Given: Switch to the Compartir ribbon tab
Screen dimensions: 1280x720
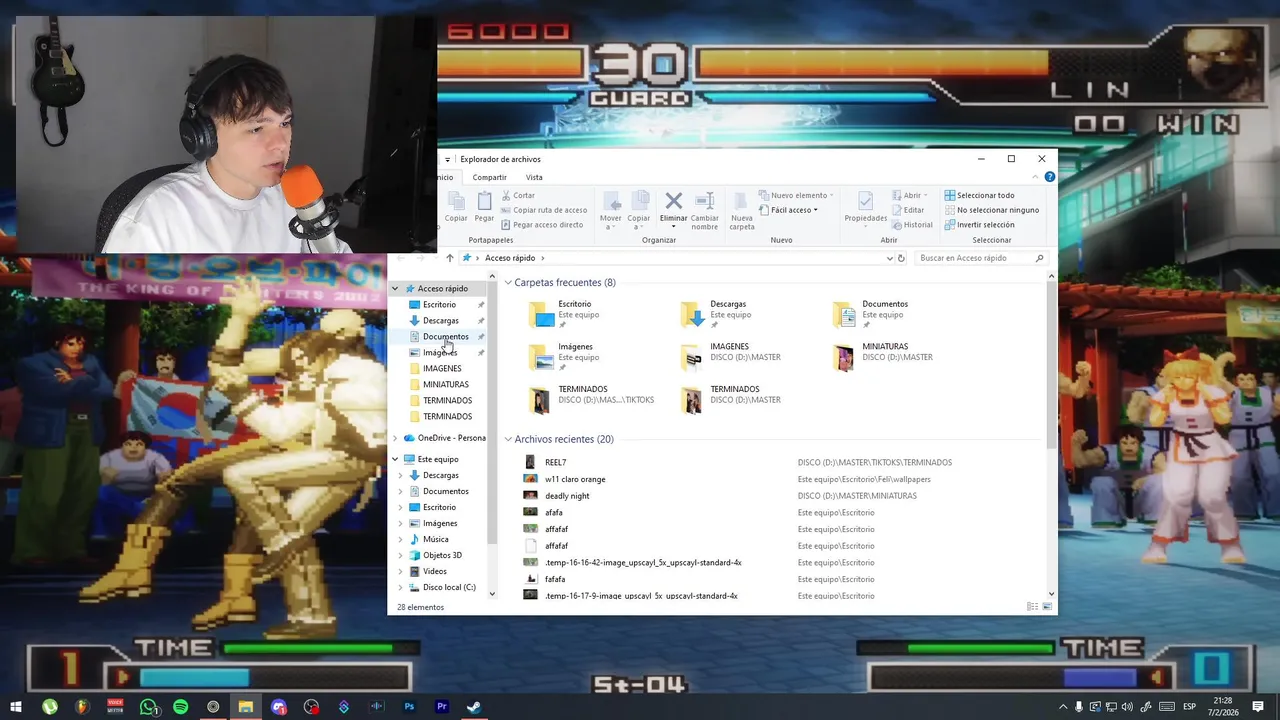Looking at the screenshot, I should click(489, 177).
